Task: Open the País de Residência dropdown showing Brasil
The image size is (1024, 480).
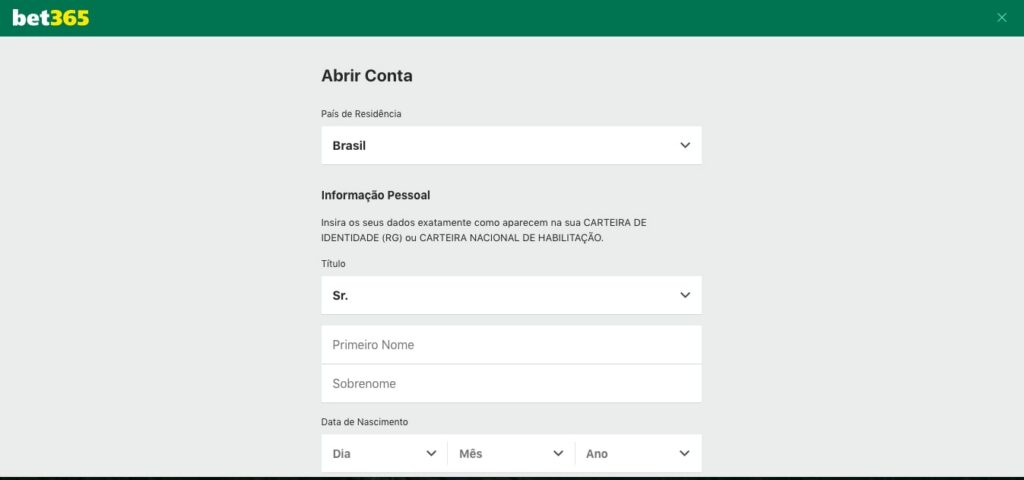Action: (511, 145)
